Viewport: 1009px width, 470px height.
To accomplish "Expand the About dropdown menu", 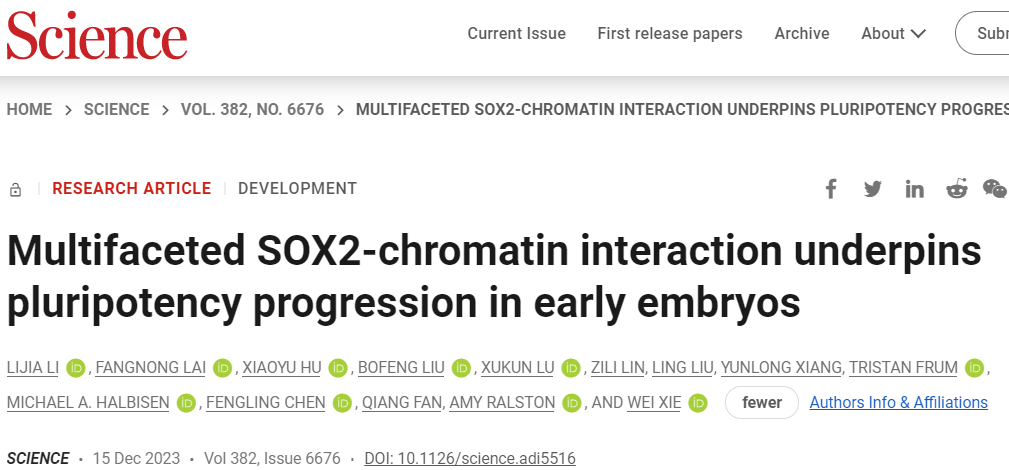I will [893, 34].
